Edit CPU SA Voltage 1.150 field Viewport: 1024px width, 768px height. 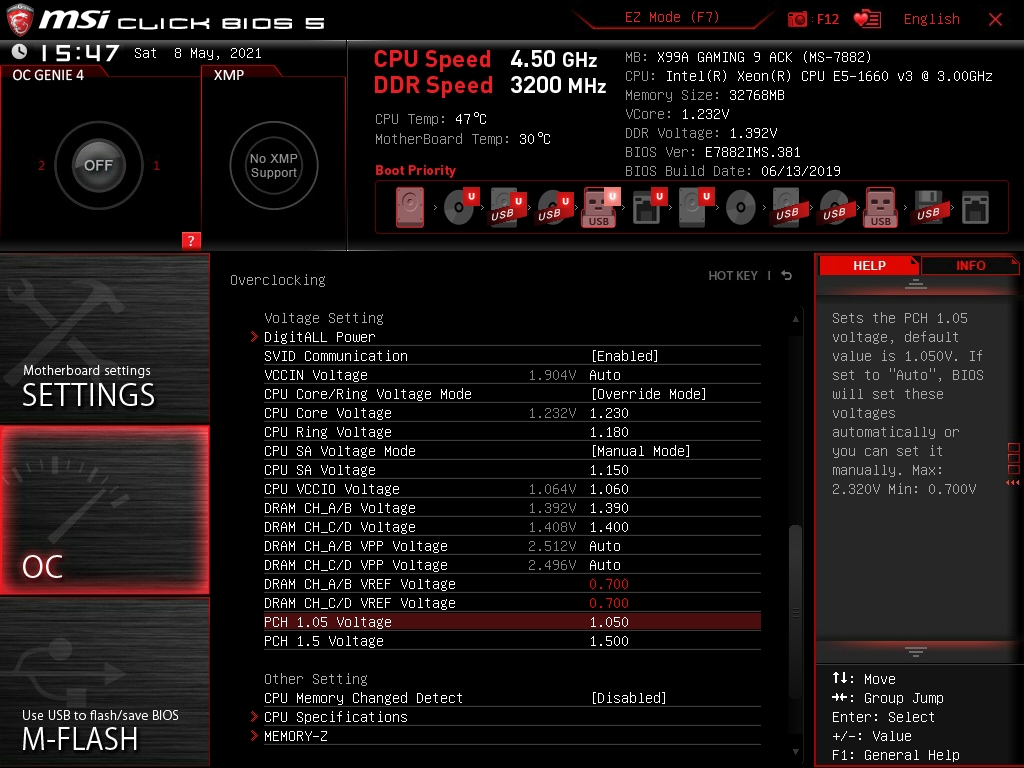609,470
